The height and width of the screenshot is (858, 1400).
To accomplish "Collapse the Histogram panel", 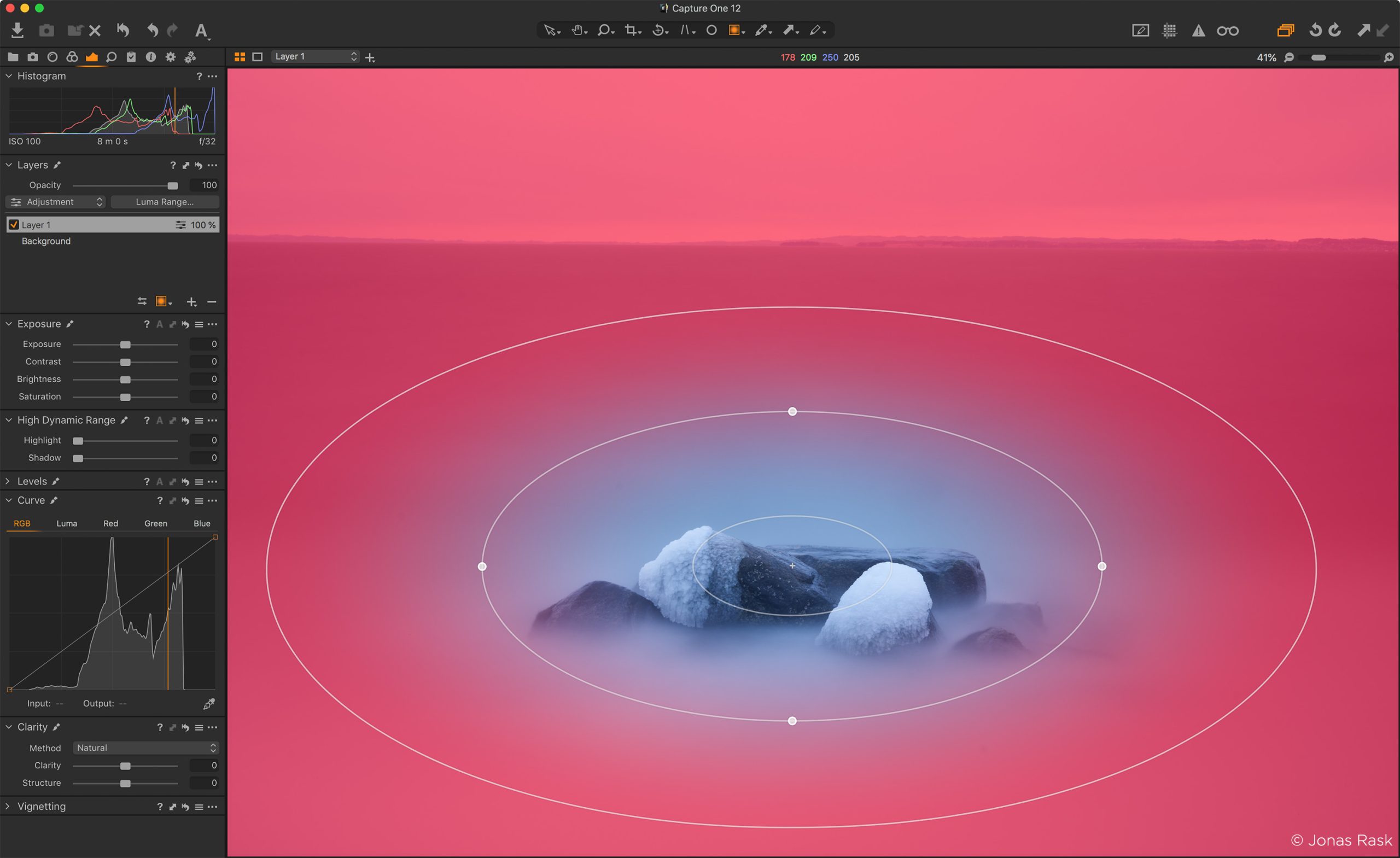I will pyautogui.click(x=8, y=75).
